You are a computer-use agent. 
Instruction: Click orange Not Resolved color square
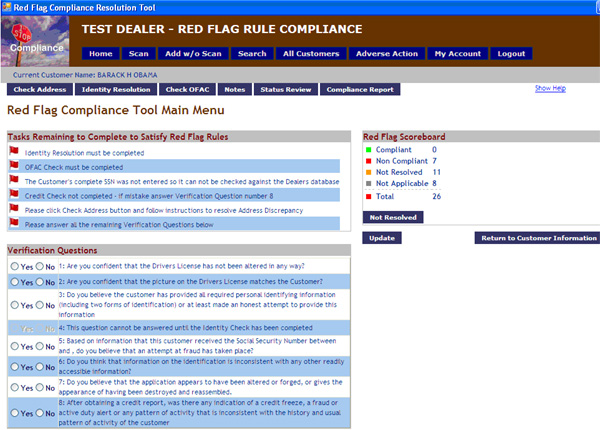pos(368,172)
